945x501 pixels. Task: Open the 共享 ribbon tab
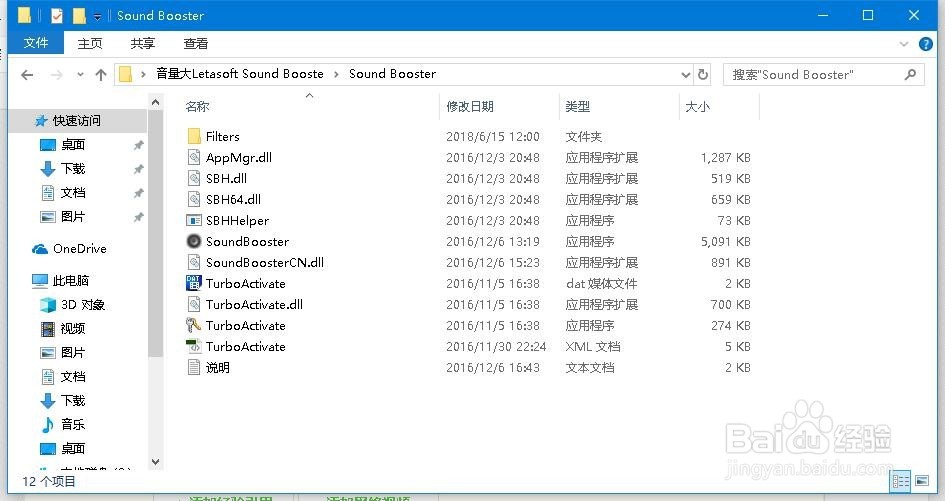(143, 43)
